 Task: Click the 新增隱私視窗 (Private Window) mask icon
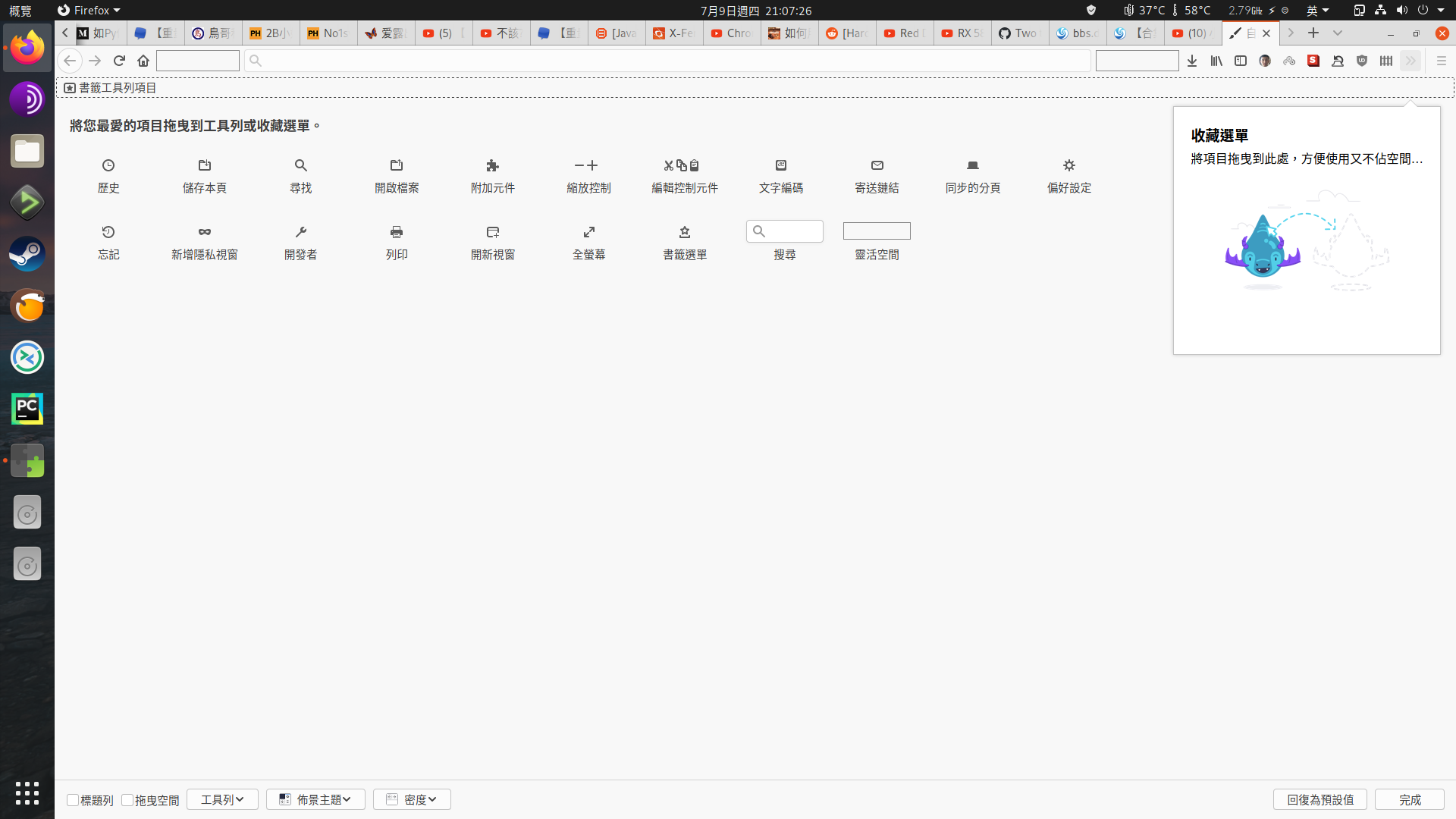pos(205,232)
